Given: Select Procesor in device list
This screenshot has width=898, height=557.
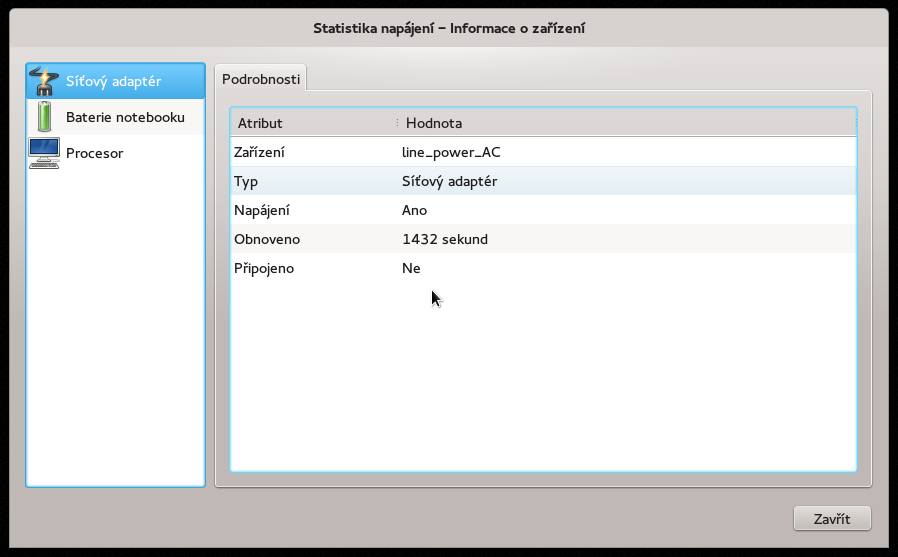Looking at the screenshot, I should pos(116,153).
